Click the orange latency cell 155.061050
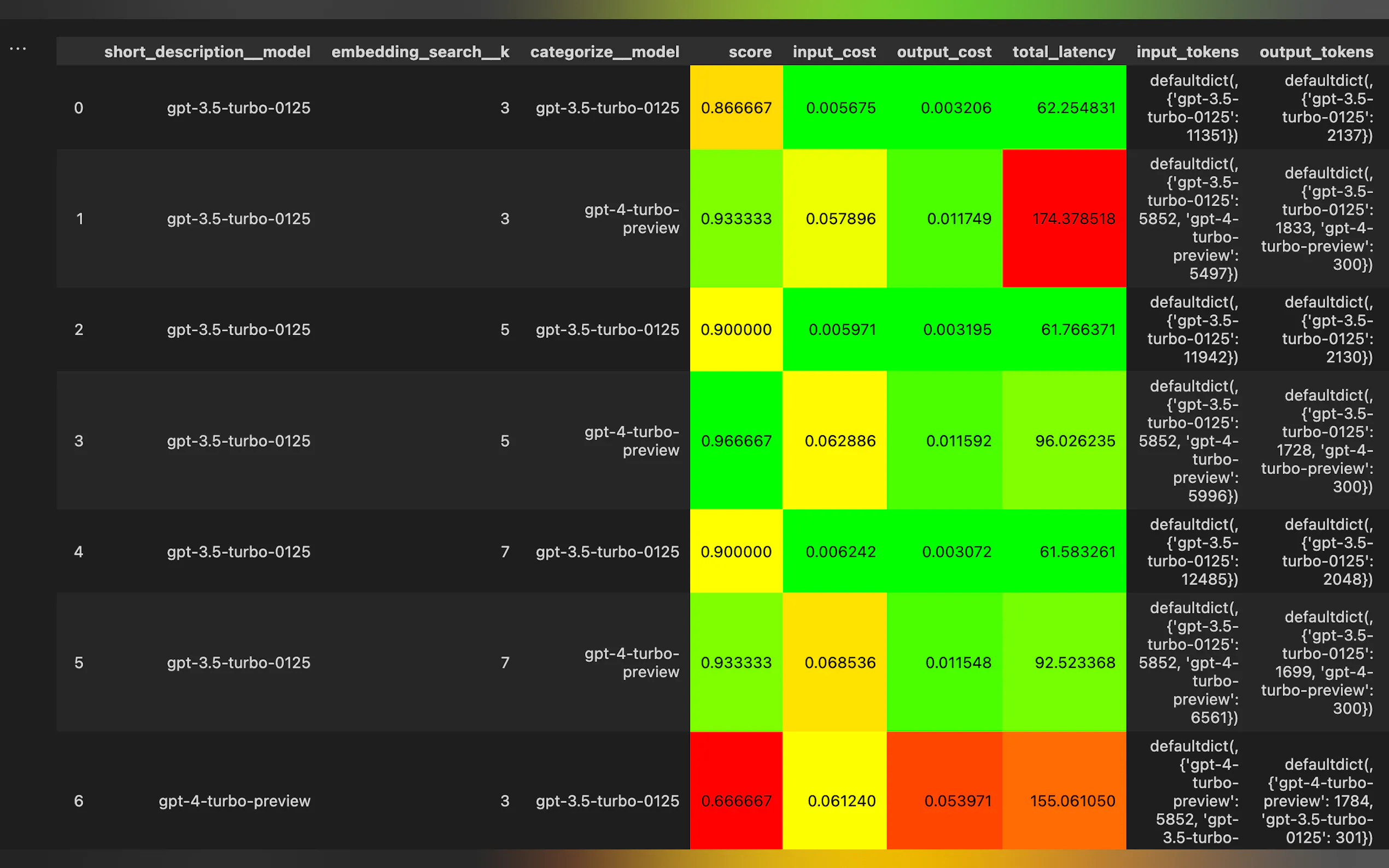 [x=1071, y=800]
